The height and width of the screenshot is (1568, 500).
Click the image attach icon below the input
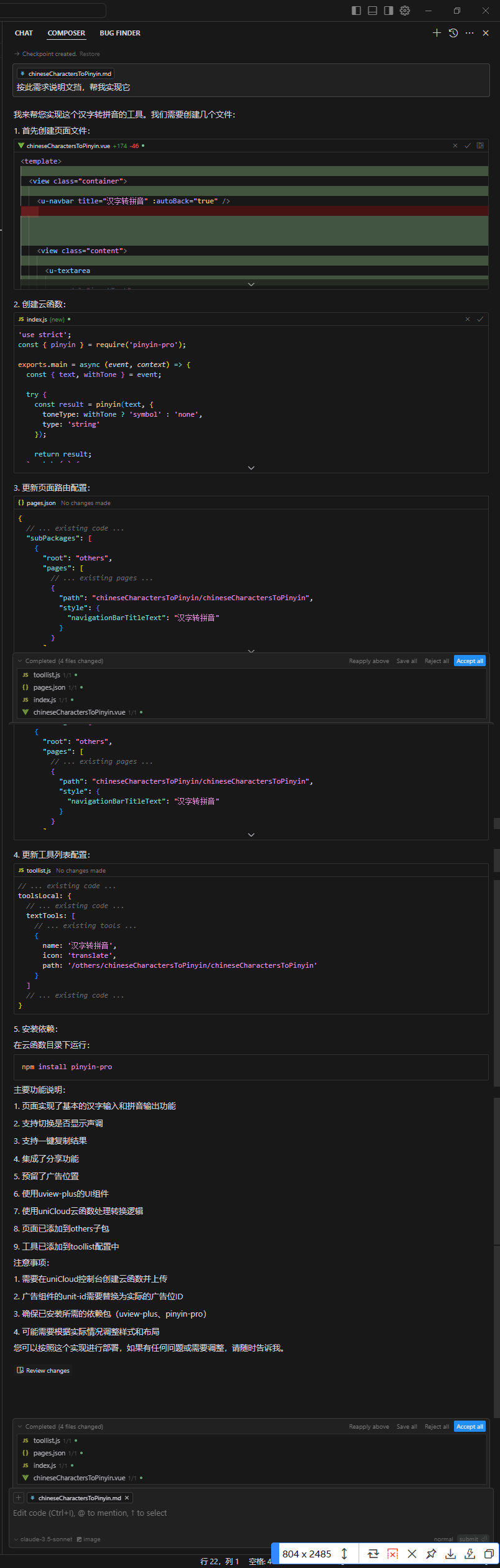point(88,1539)
